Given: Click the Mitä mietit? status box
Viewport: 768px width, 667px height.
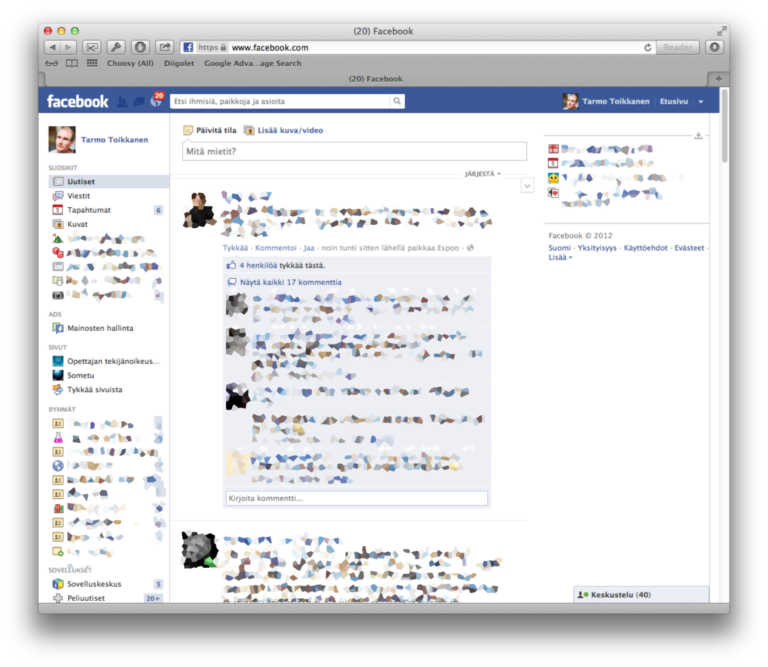Looking at the screenshot, I should (355, 151).
